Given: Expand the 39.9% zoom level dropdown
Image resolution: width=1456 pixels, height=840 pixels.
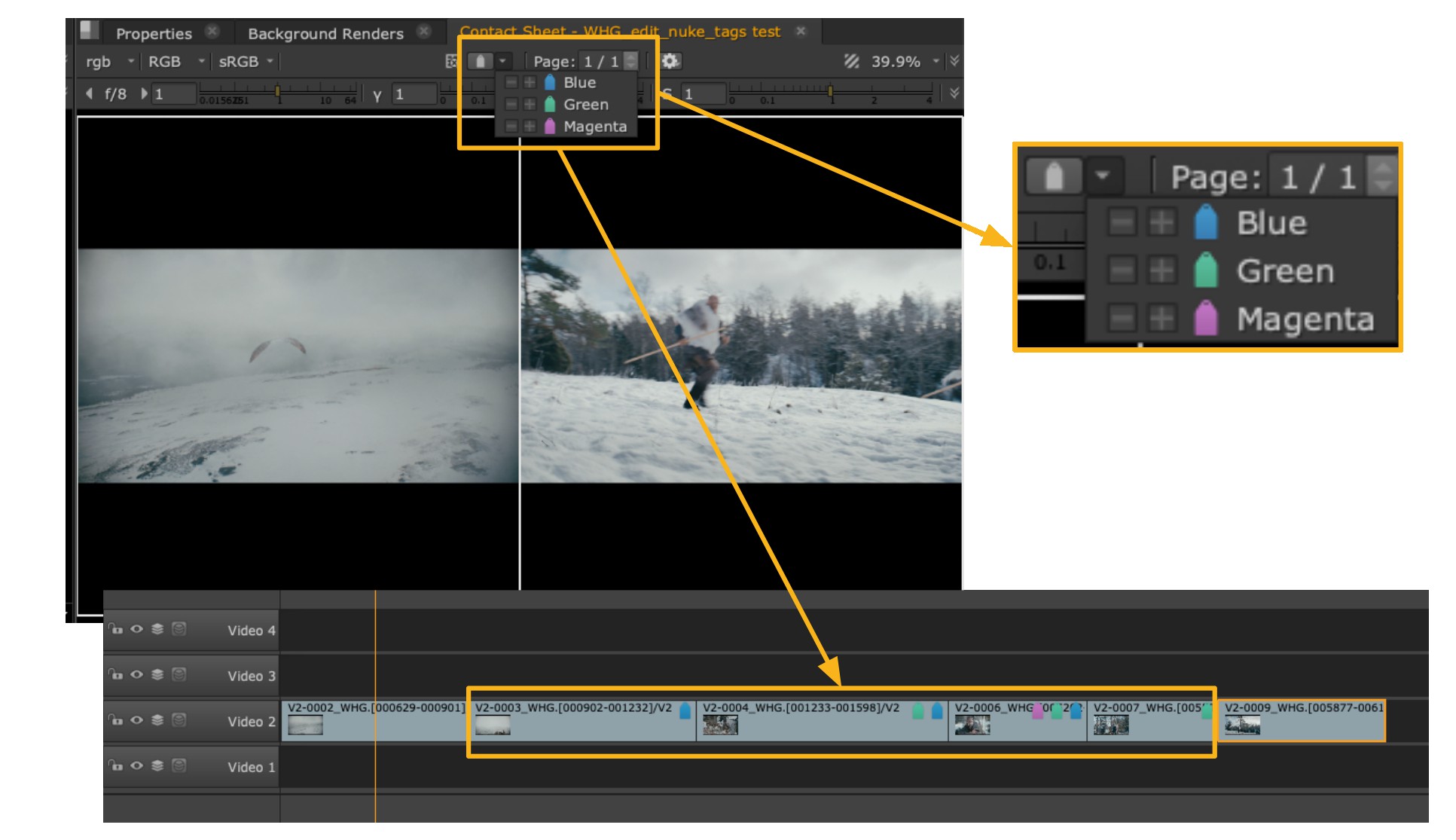Looking at the screenshot, I should (936, 61).
